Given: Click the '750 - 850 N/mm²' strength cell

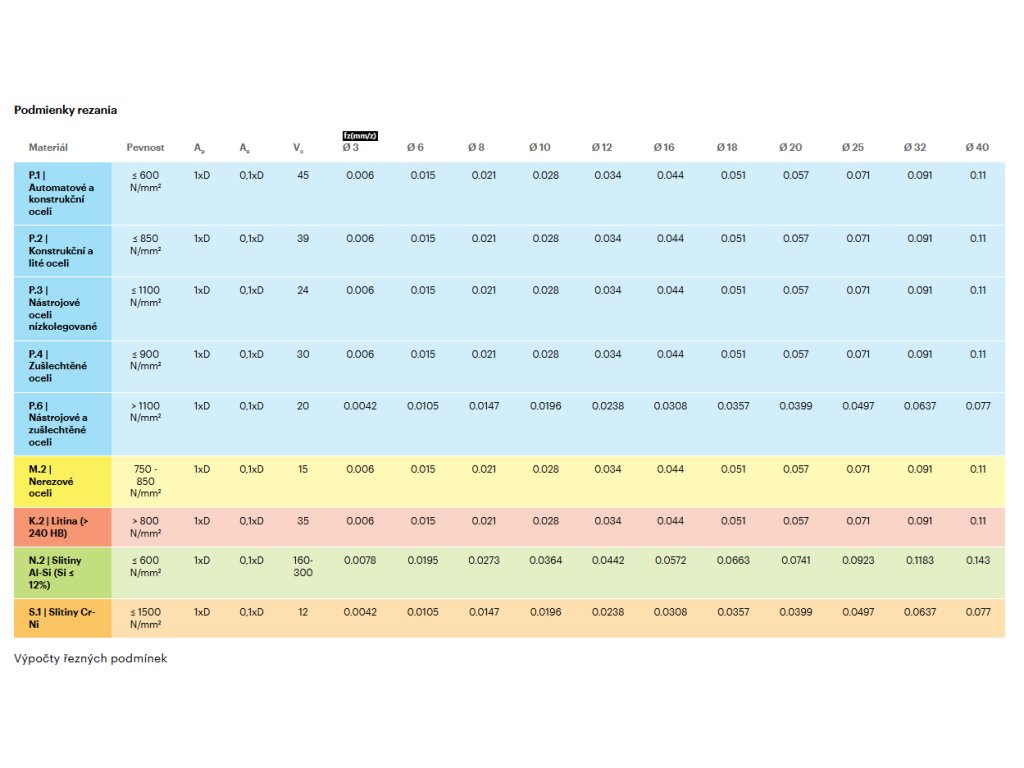Looking at the screenshot, I should pyautogui.click(x=145, y=481).
